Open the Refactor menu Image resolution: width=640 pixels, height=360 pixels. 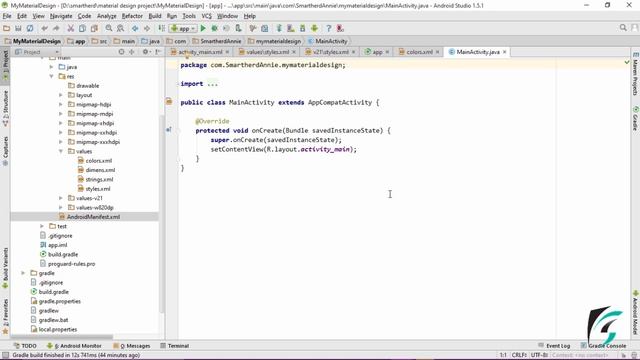[x=132, y=16]
